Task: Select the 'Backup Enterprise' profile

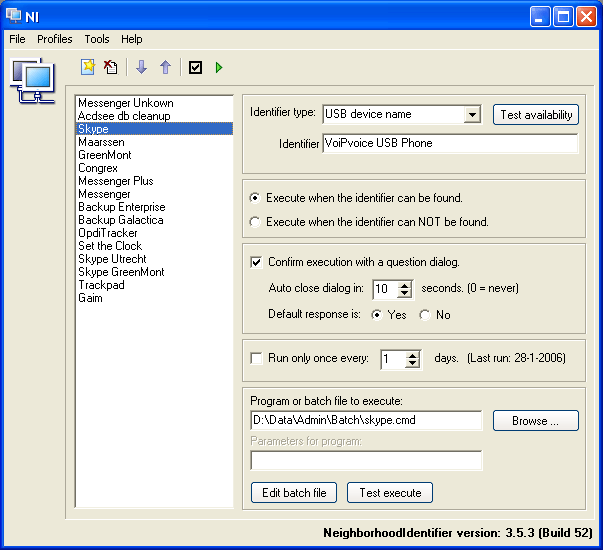Action: pyautogui.click(x=154, y=207)
